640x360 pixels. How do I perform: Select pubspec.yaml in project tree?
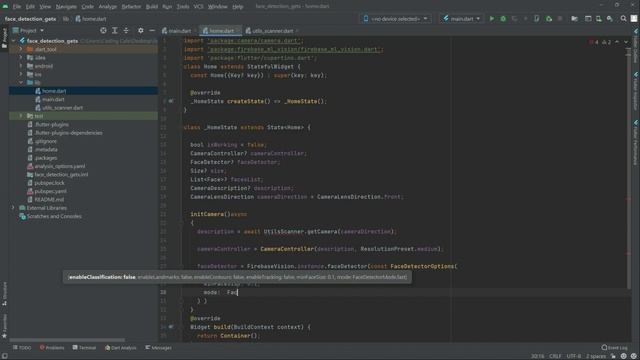click(50, 191)
